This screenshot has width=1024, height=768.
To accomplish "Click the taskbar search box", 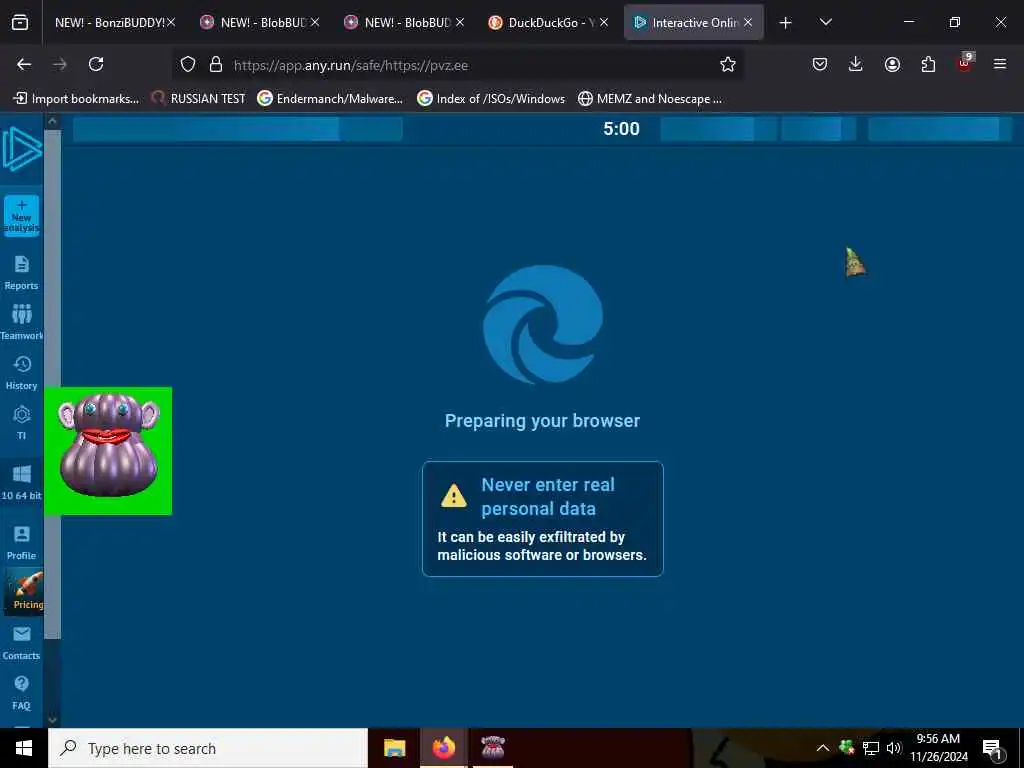I will pos(208,748).
